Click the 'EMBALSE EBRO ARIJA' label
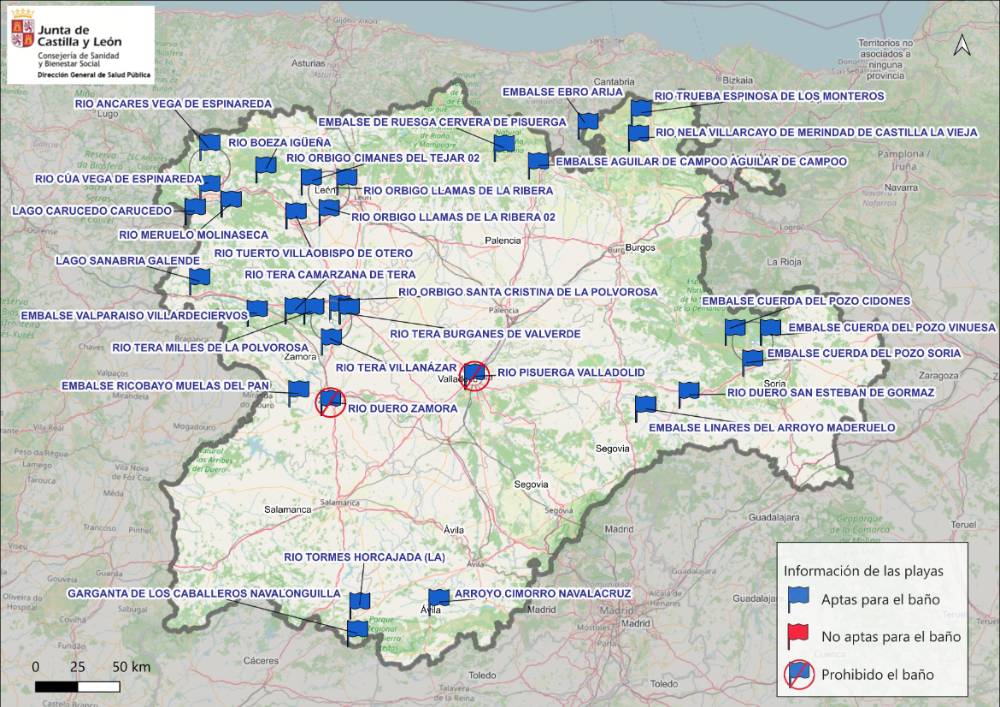This screenshot has width=1000, height=707. pyautogui.click(x=562, y=92)
